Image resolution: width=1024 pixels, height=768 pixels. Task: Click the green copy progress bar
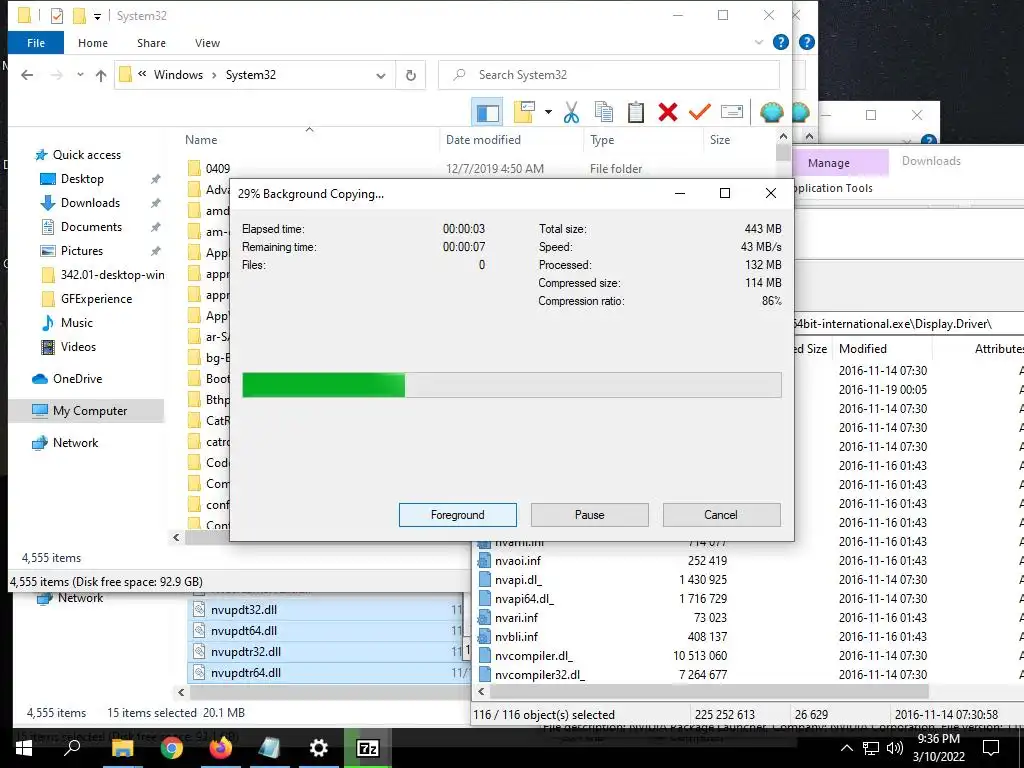(511, 385)
